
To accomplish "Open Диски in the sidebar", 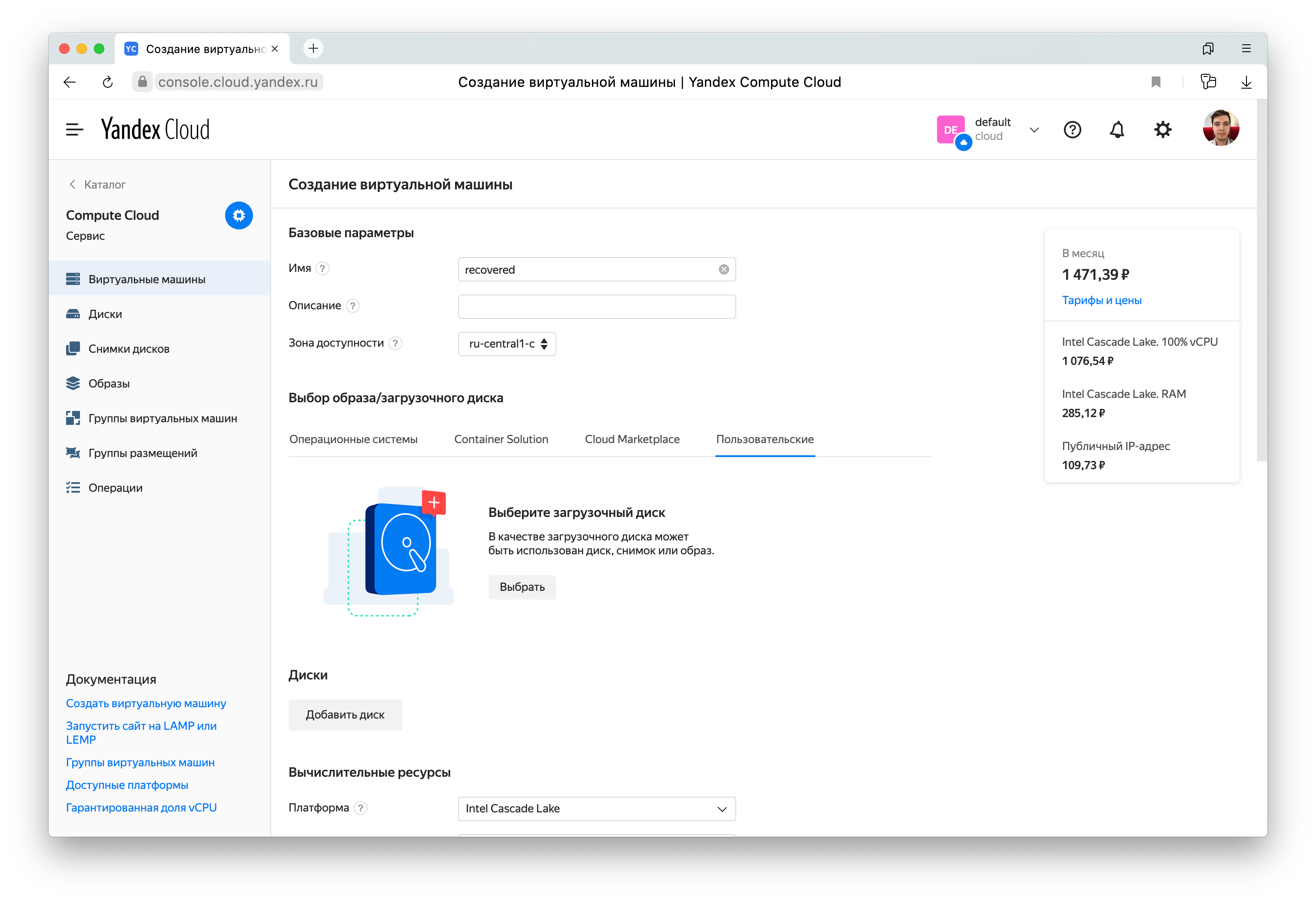I will 105,314.
